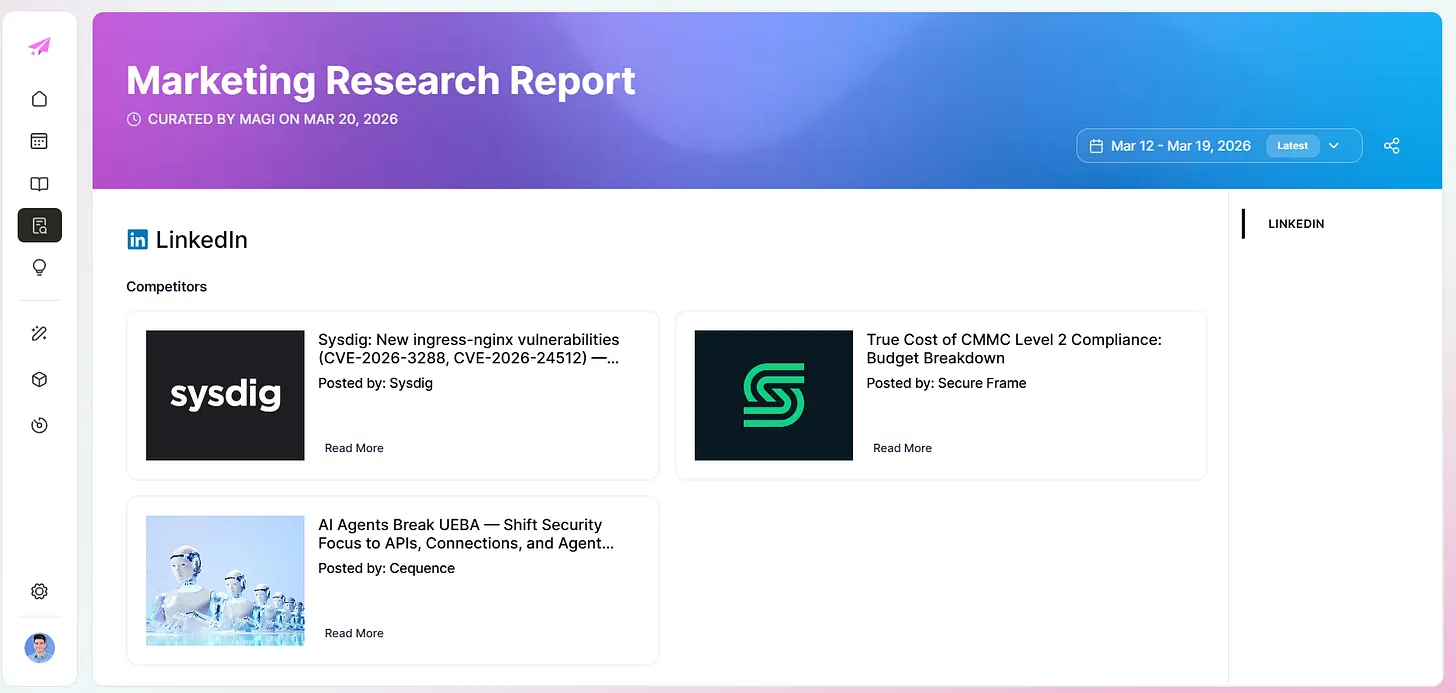Open the calendar icon in sidebar
1456x693 pixels.
pos(39,141)
